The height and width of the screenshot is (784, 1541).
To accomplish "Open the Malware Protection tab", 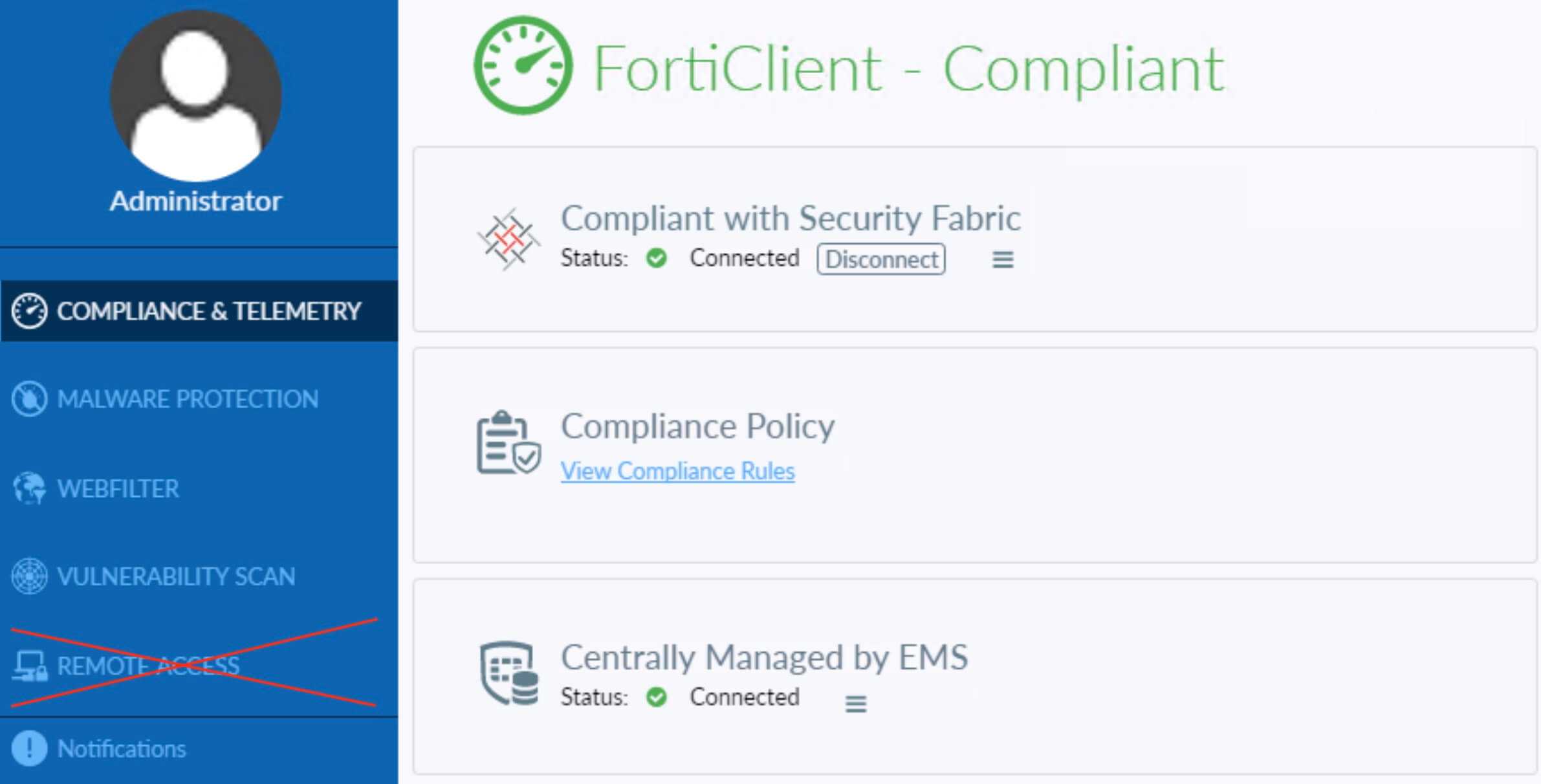I will (199, 399).
